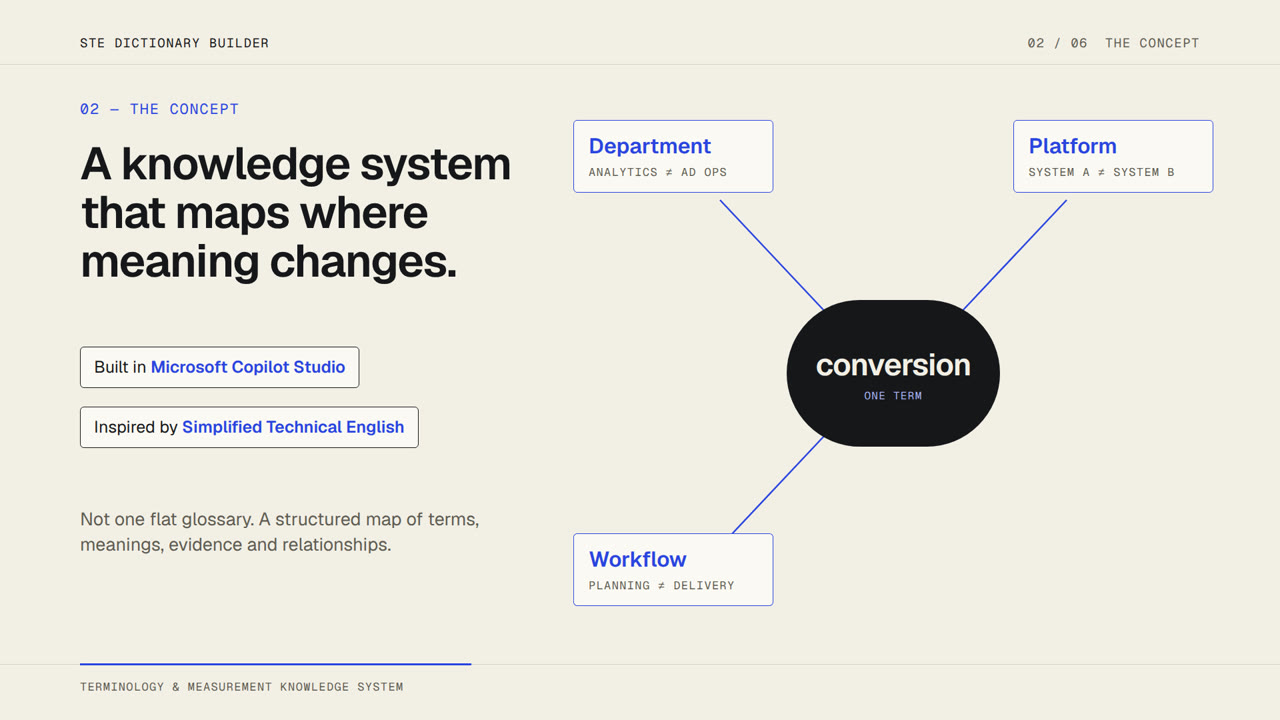The width and height of the screenshot is (1280, 720).
Task: Click the text ANALYTICS ≠ AD OPS
Action: tap(658, 172)
